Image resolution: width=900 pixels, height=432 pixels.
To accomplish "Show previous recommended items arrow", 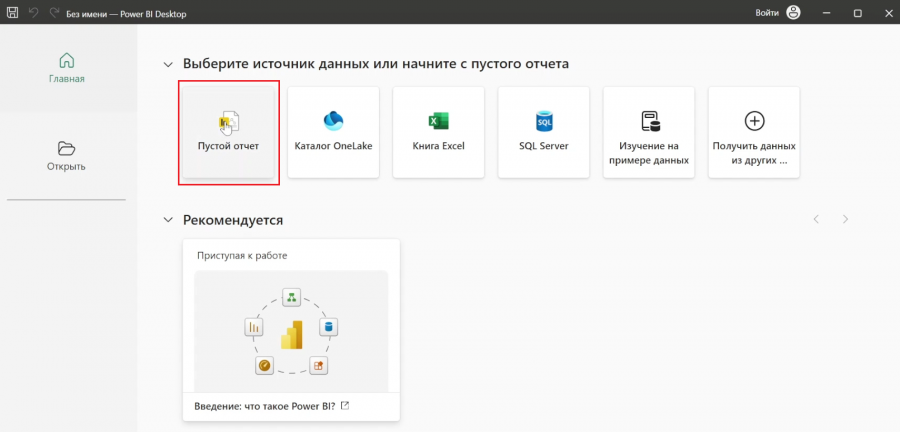I will click(816, 219).
